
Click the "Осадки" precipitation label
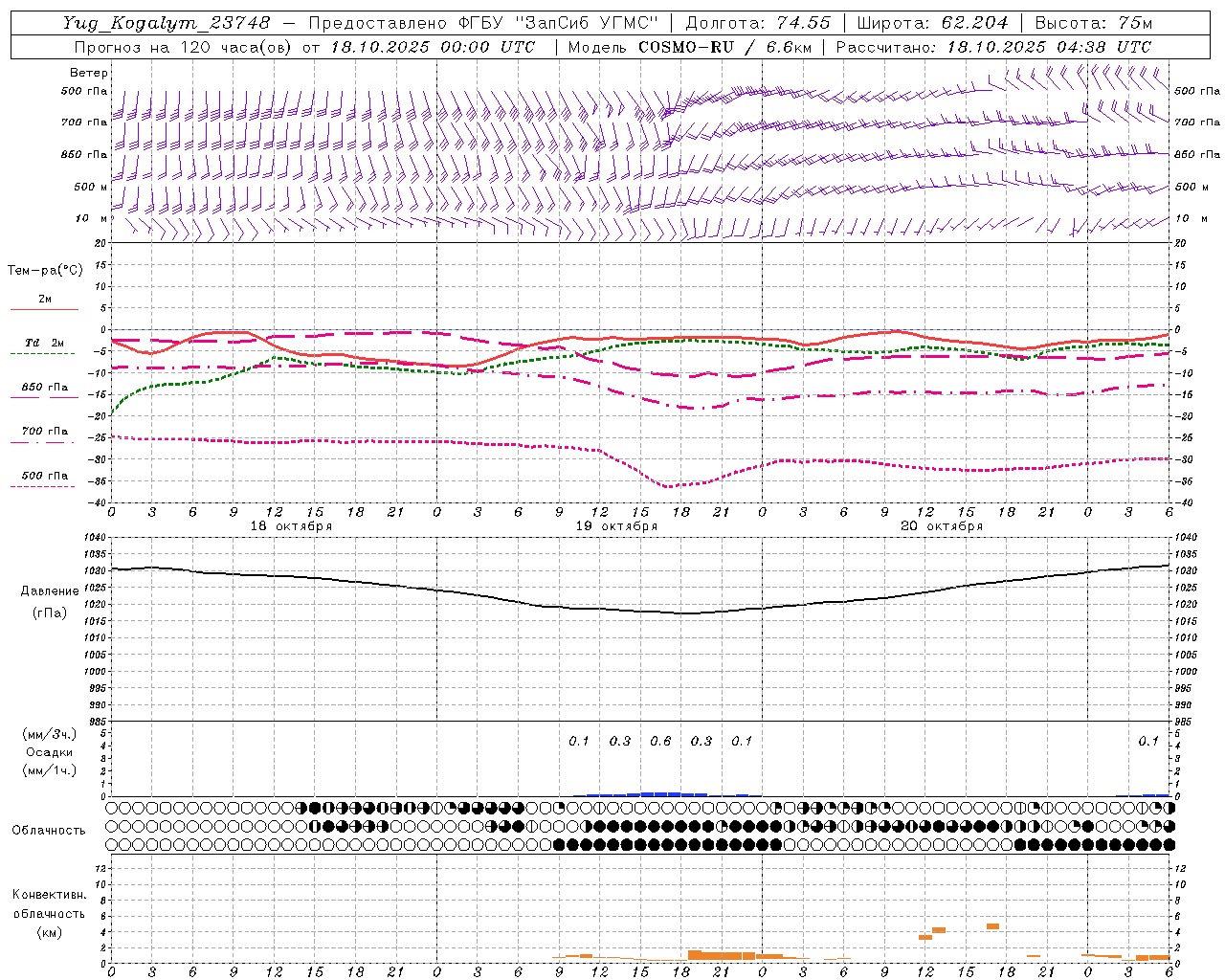pyautogui.click(x=49, y=752)
